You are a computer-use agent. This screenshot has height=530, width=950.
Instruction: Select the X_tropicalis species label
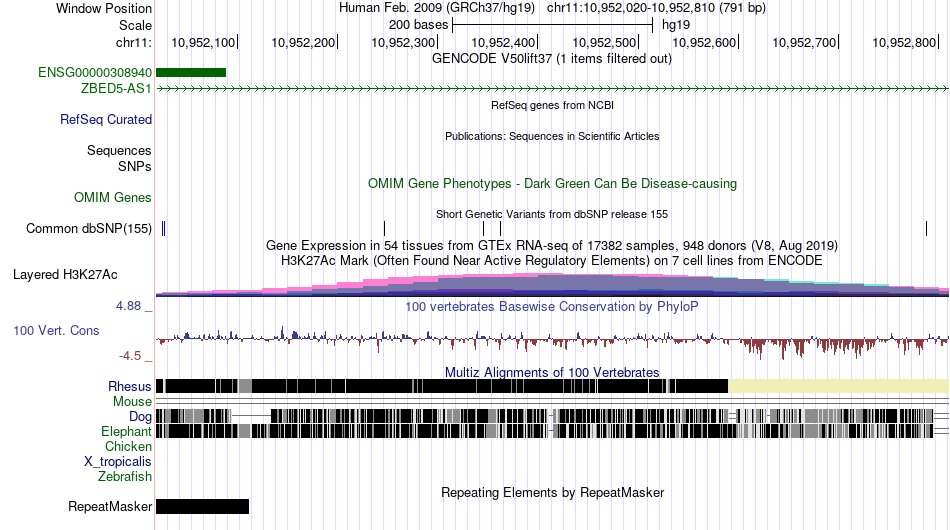point(118,462)
